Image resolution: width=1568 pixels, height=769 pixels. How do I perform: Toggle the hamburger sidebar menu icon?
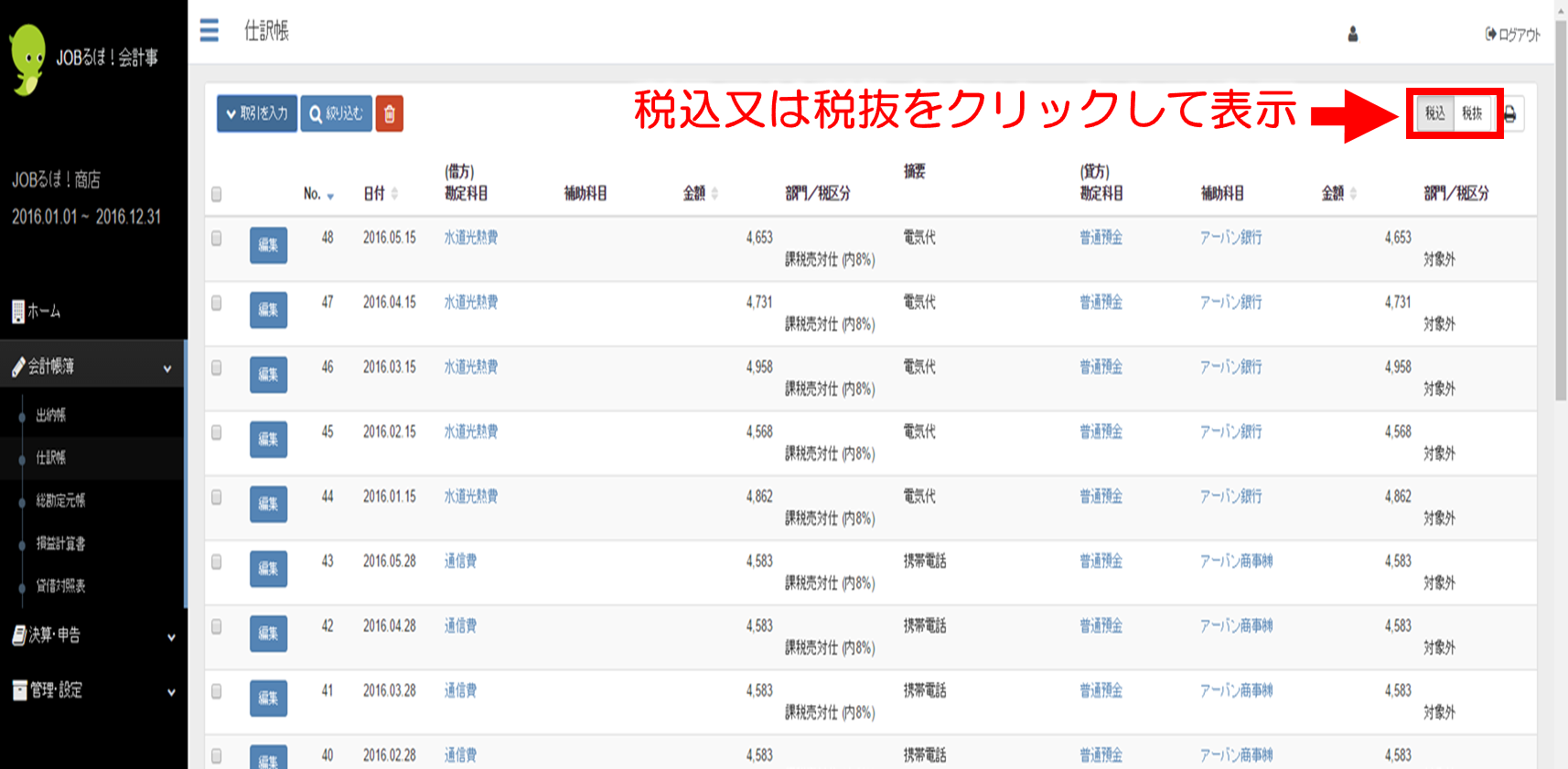tap(209, 30)
